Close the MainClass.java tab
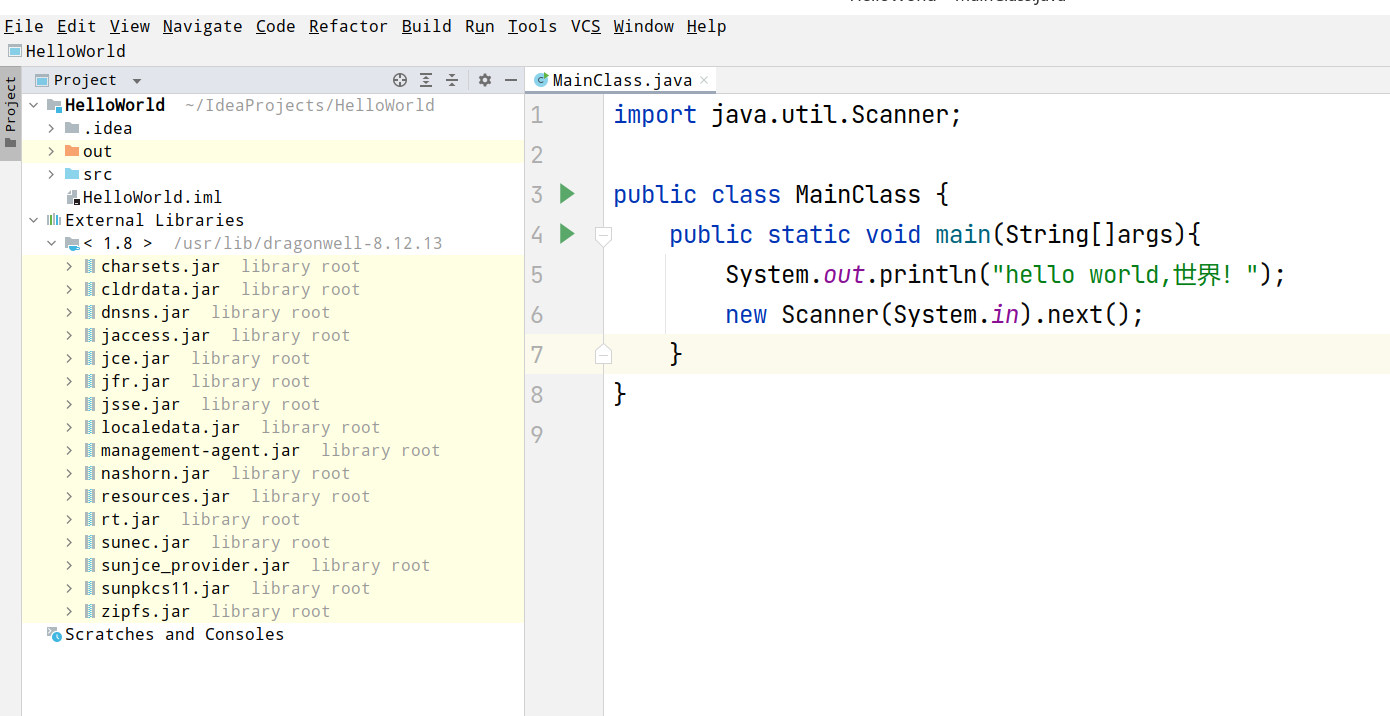Viewport: 1390px width, 716px height. [704, 80]
